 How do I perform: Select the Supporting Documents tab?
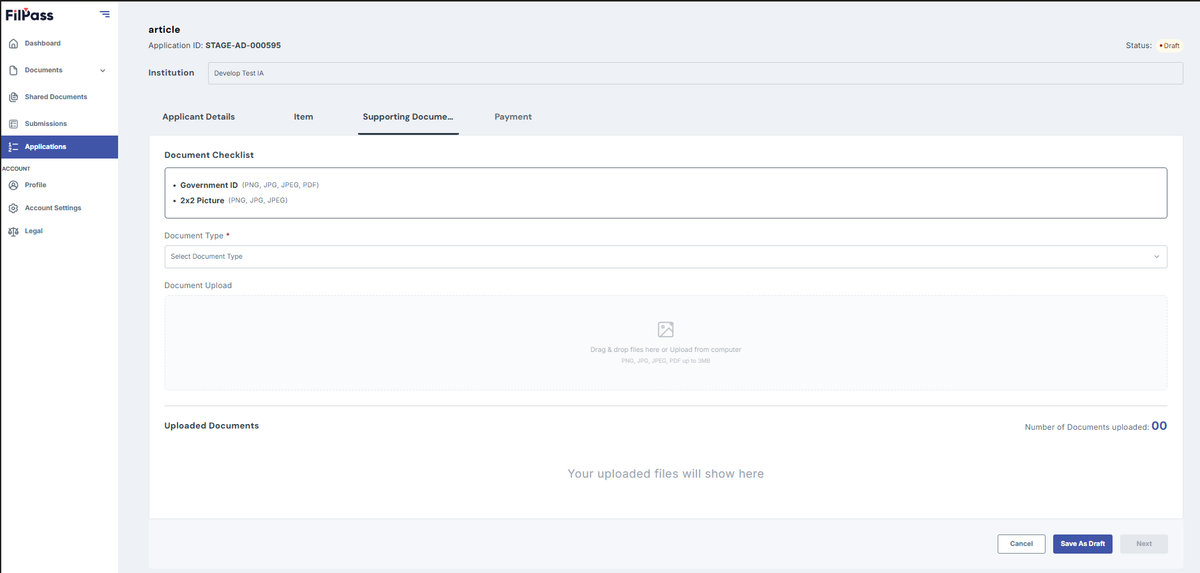point(408,117)
